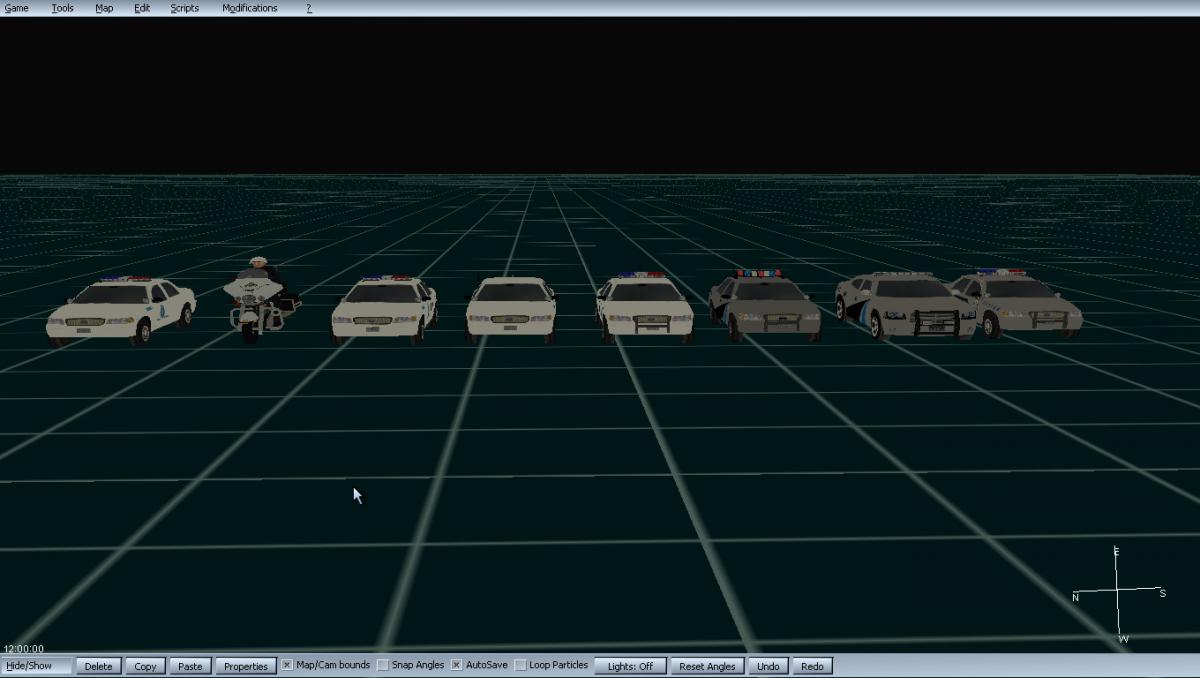Viewport: 1200px width, 678px height.
Task: Enable the Loop Particles checkbox
Action: 520,665
